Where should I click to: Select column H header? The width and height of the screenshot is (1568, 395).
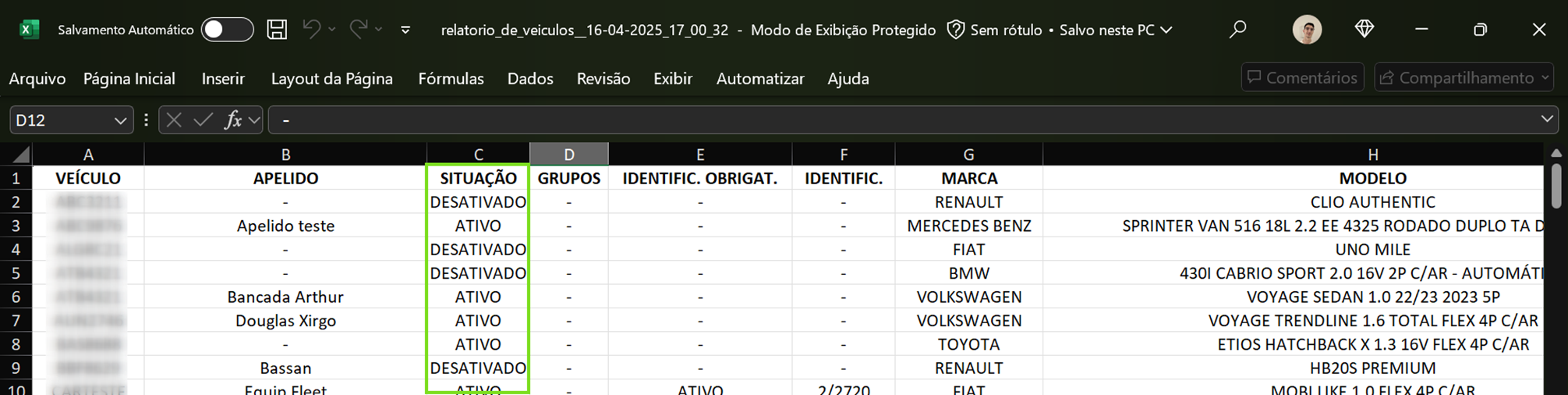(x=1293, y=155)
